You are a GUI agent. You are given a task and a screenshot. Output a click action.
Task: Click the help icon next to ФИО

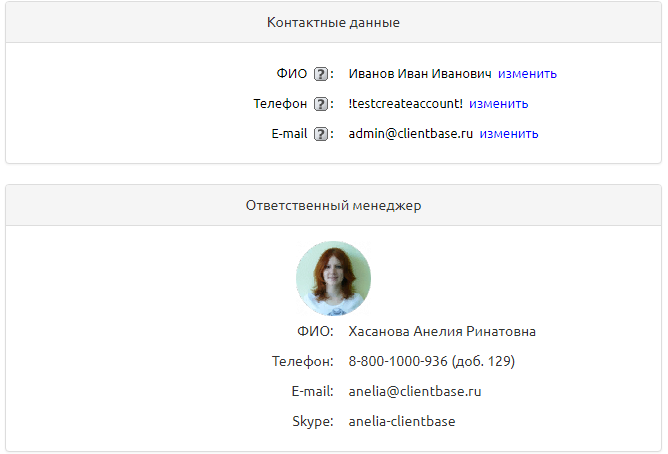[320, 73]
